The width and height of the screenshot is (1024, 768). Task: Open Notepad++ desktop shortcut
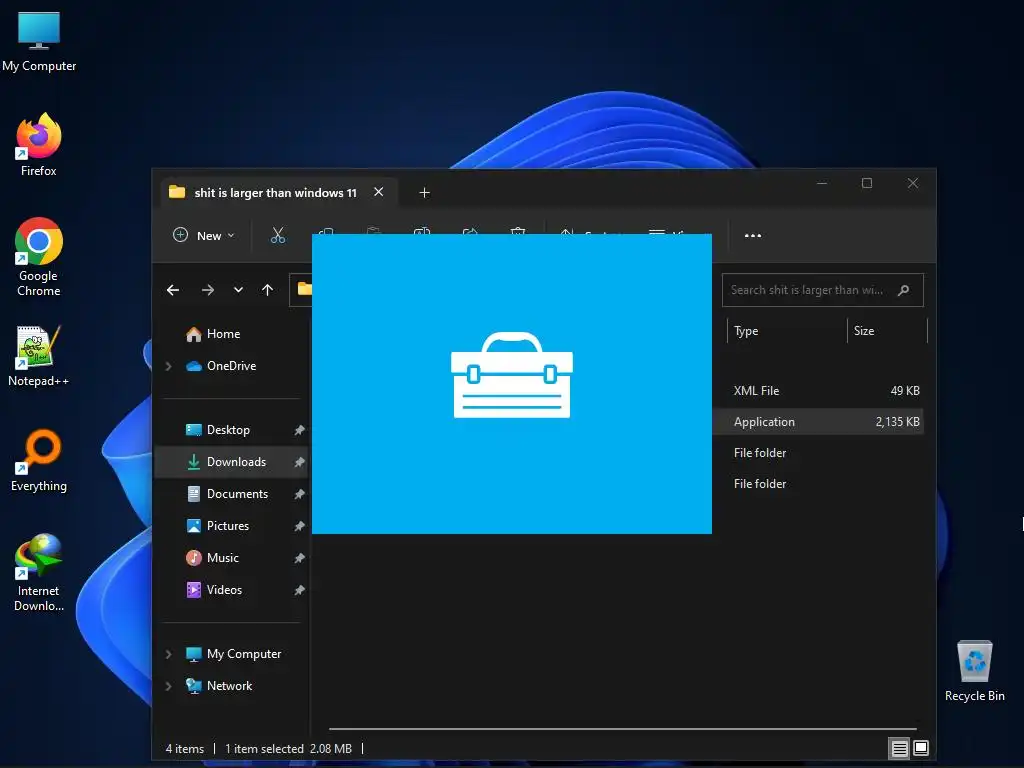click(x=39, y=356)
